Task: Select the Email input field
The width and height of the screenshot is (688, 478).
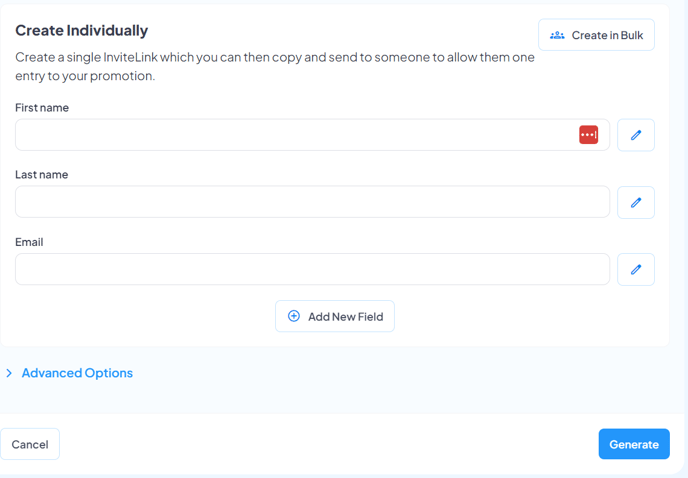Action: pos(312,269)
